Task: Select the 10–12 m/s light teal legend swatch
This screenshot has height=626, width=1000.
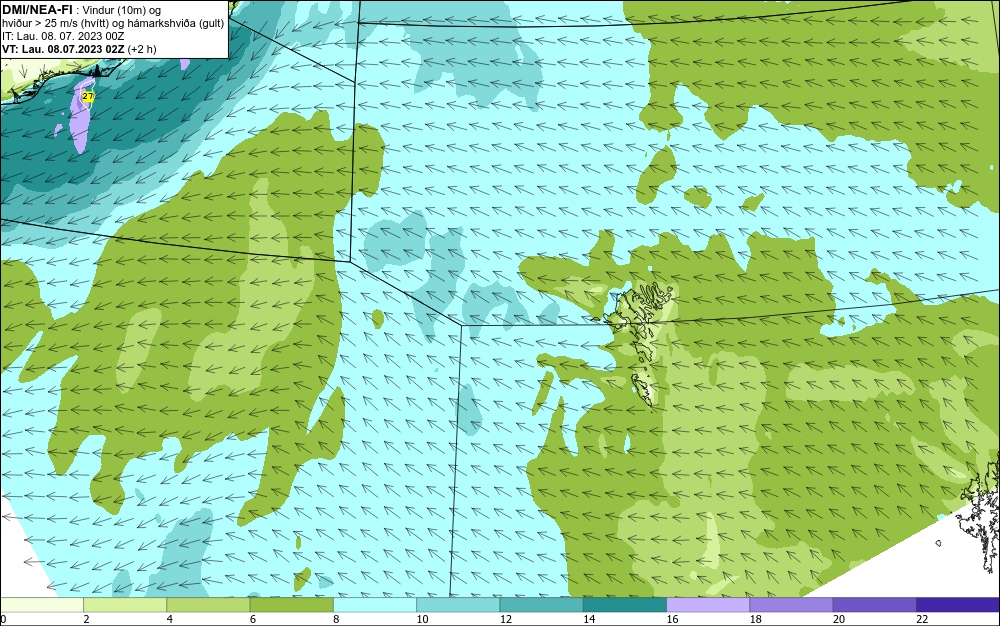Action: [x=458, y=604]
